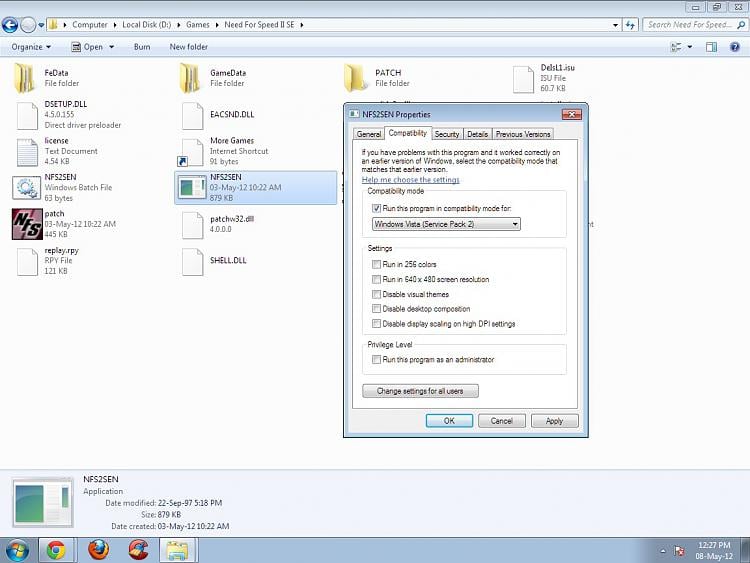
Task: Open Help me choose the settings link
Action: coord(410,179)
